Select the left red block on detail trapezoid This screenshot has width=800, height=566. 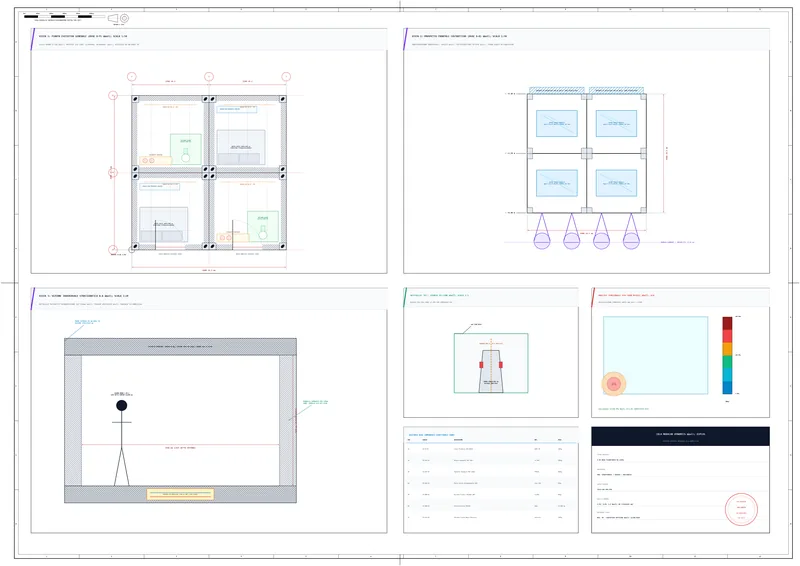coord(481,365)
